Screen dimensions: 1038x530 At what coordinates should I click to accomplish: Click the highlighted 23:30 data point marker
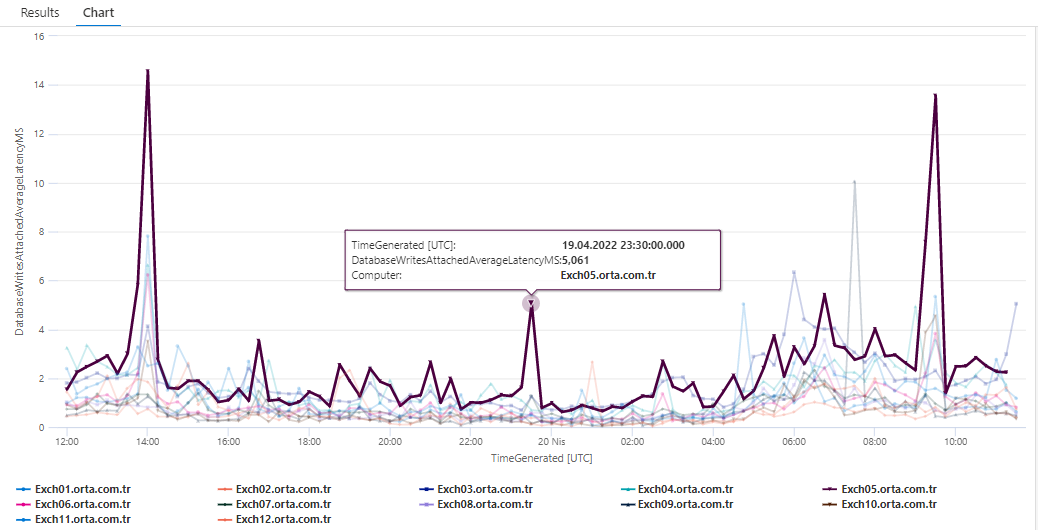[531, 304]
